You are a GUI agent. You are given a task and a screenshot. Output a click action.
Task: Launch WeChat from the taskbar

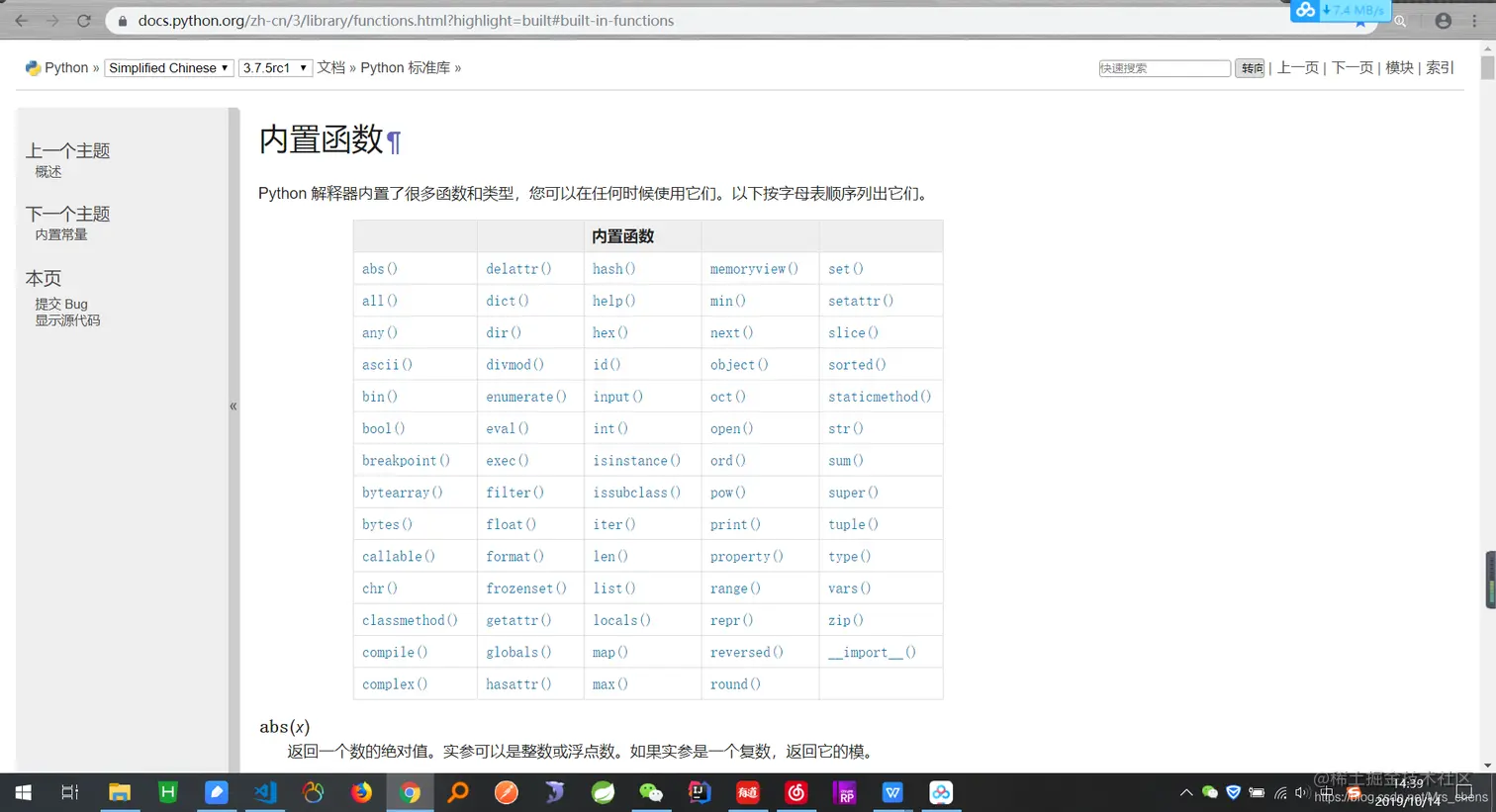(650, 792)
